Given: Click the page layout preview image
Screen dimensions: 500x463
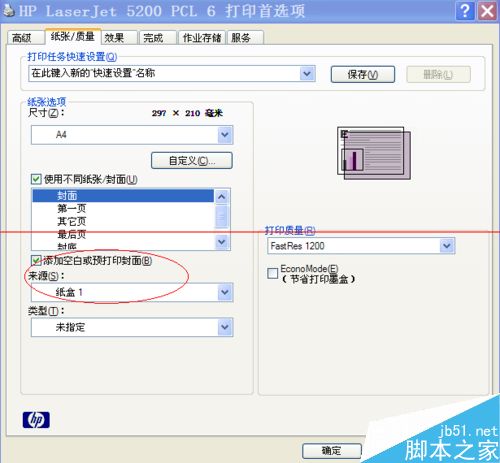Looking at the screenshot, I should tap(374, 153).
